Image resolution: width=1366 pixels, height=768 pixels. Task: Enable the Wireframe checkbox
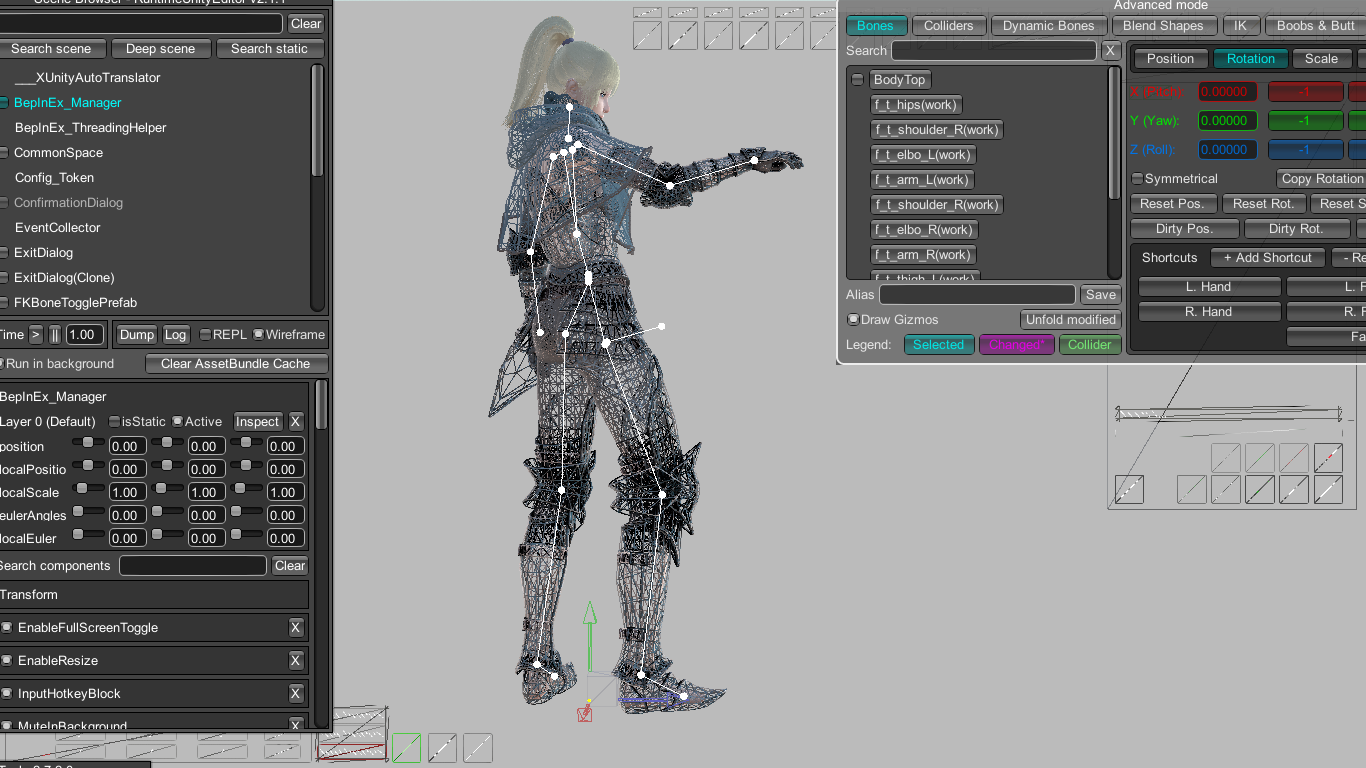[x=259, y=335]
